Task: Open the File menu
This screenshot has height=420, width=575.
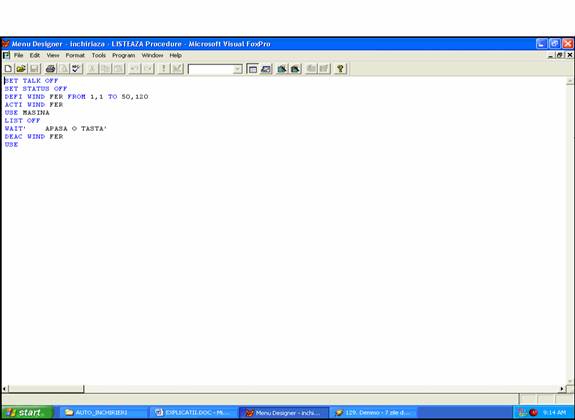Action: pyautogui.click(x=18, y=55)
